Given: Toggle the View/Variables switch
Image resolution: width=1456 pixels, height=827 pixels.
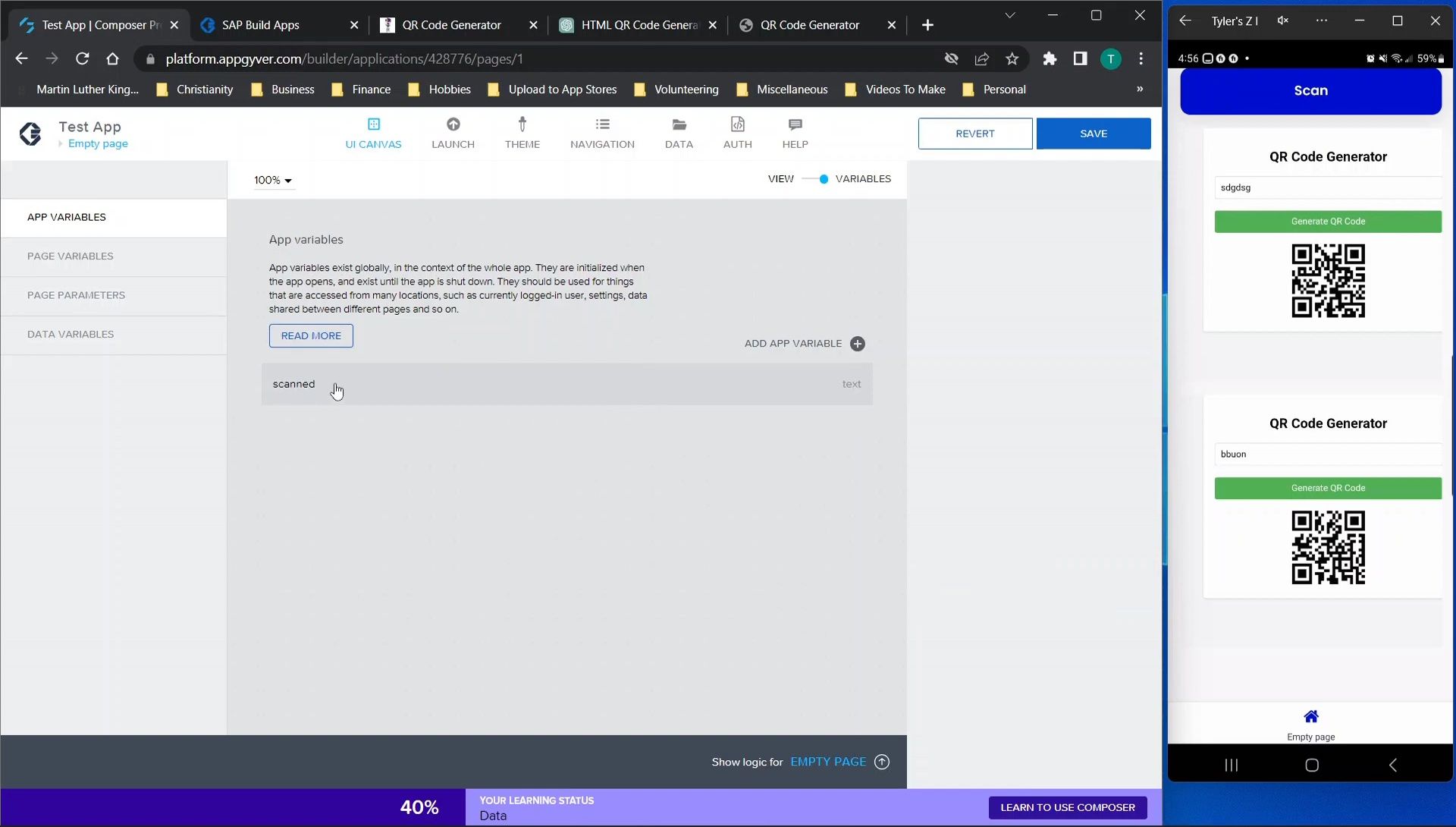Looking at the screenshot, I should coord(815,179).
